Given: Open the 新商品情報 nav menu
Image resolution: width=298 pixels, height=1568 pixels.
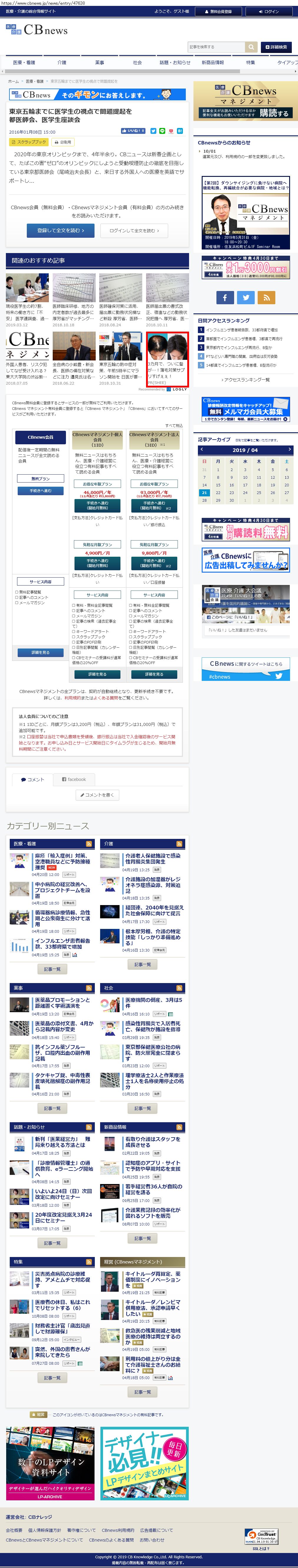Looking at the screenshot, I should coord(213,62).
